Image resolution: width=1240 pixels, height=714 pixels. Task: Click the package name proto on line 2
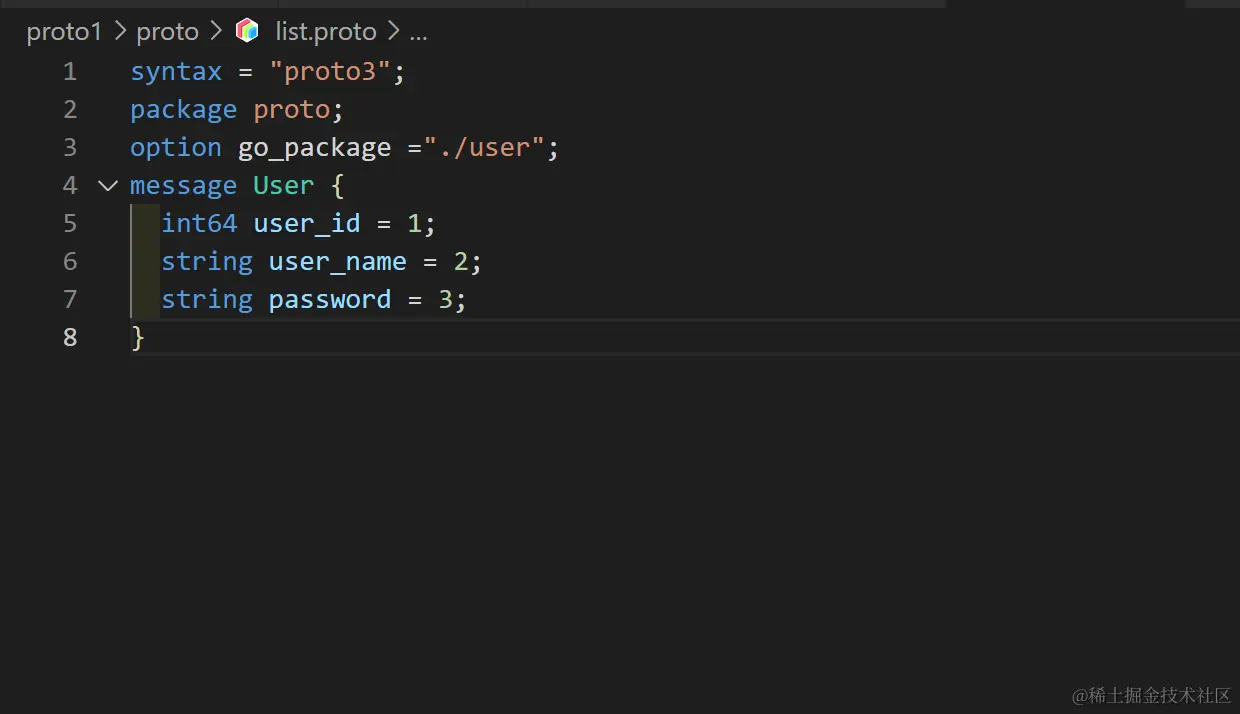(x=291, y=109)
